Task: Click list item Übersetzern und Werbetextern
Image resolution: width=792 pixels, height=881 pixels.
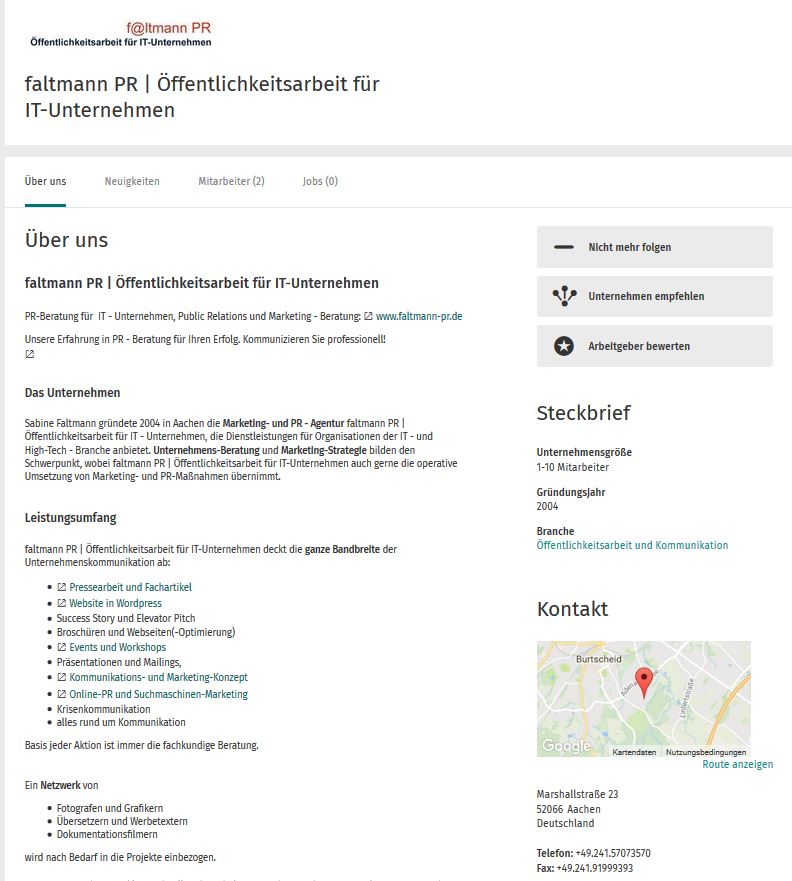Action: 122,821
